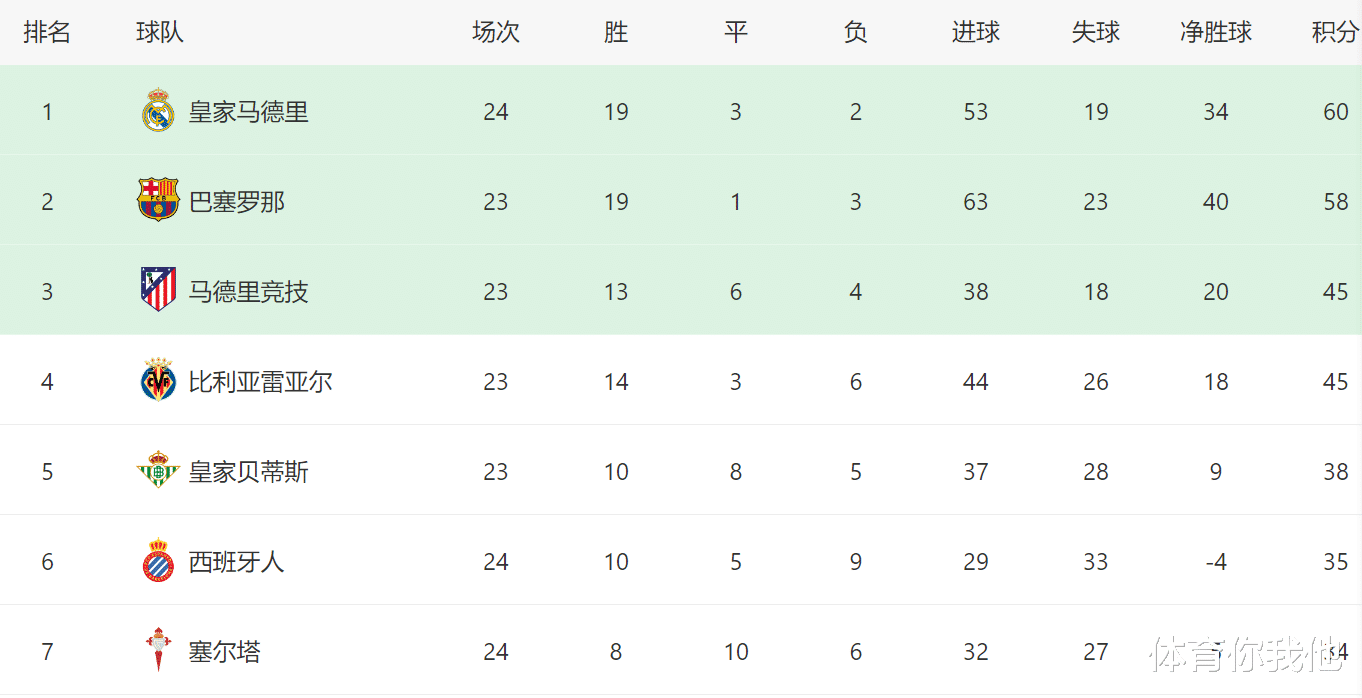
Task: Click the Villarreal club crest
Action: coord(158,381)
